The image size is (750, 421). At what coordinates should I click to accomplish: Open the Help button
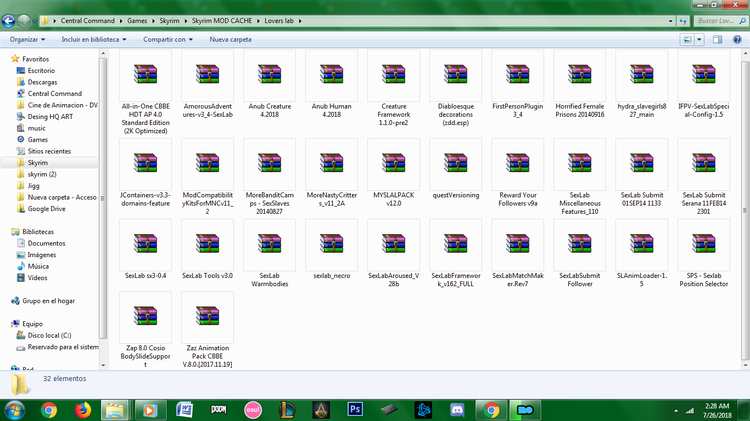[737, 40]
